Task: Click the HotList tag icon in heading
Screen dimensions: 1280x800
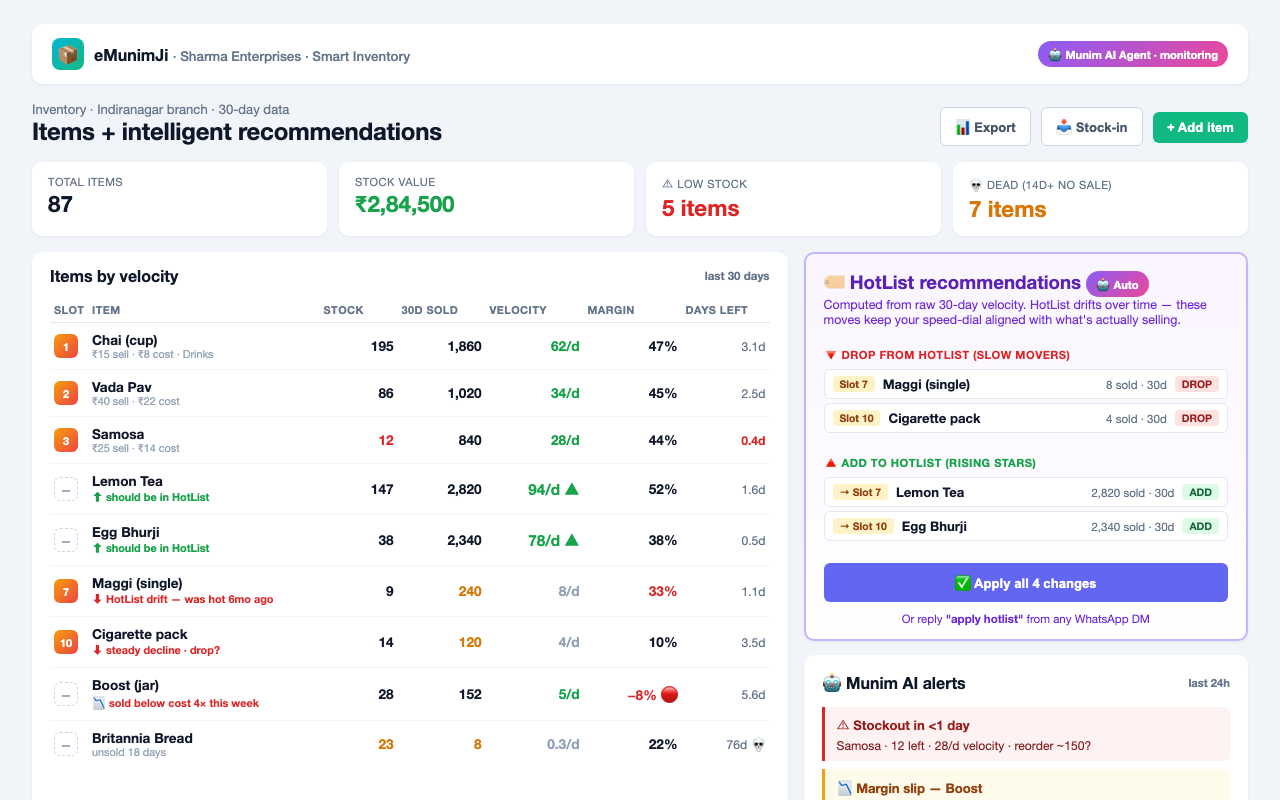Action: pyautogui.click(x=834, y=283)
